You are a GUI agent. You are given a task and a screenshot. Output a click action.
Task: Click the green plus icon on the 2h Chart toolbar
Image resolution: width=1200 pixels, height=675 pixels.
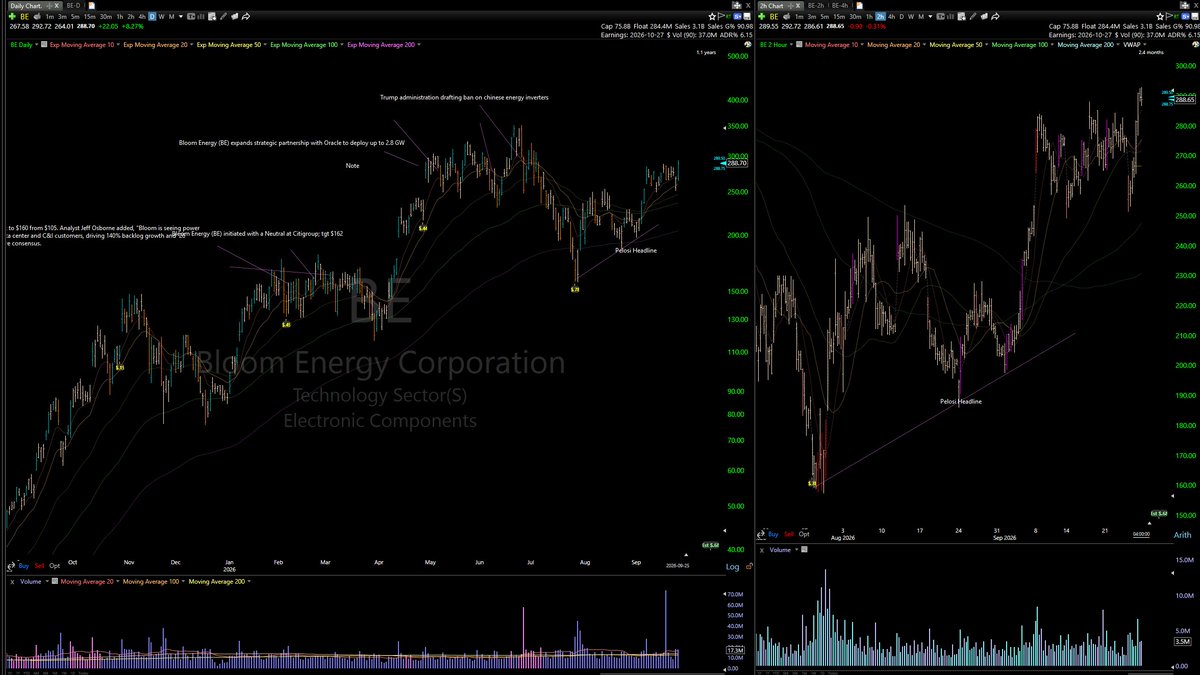click(763, 17)
